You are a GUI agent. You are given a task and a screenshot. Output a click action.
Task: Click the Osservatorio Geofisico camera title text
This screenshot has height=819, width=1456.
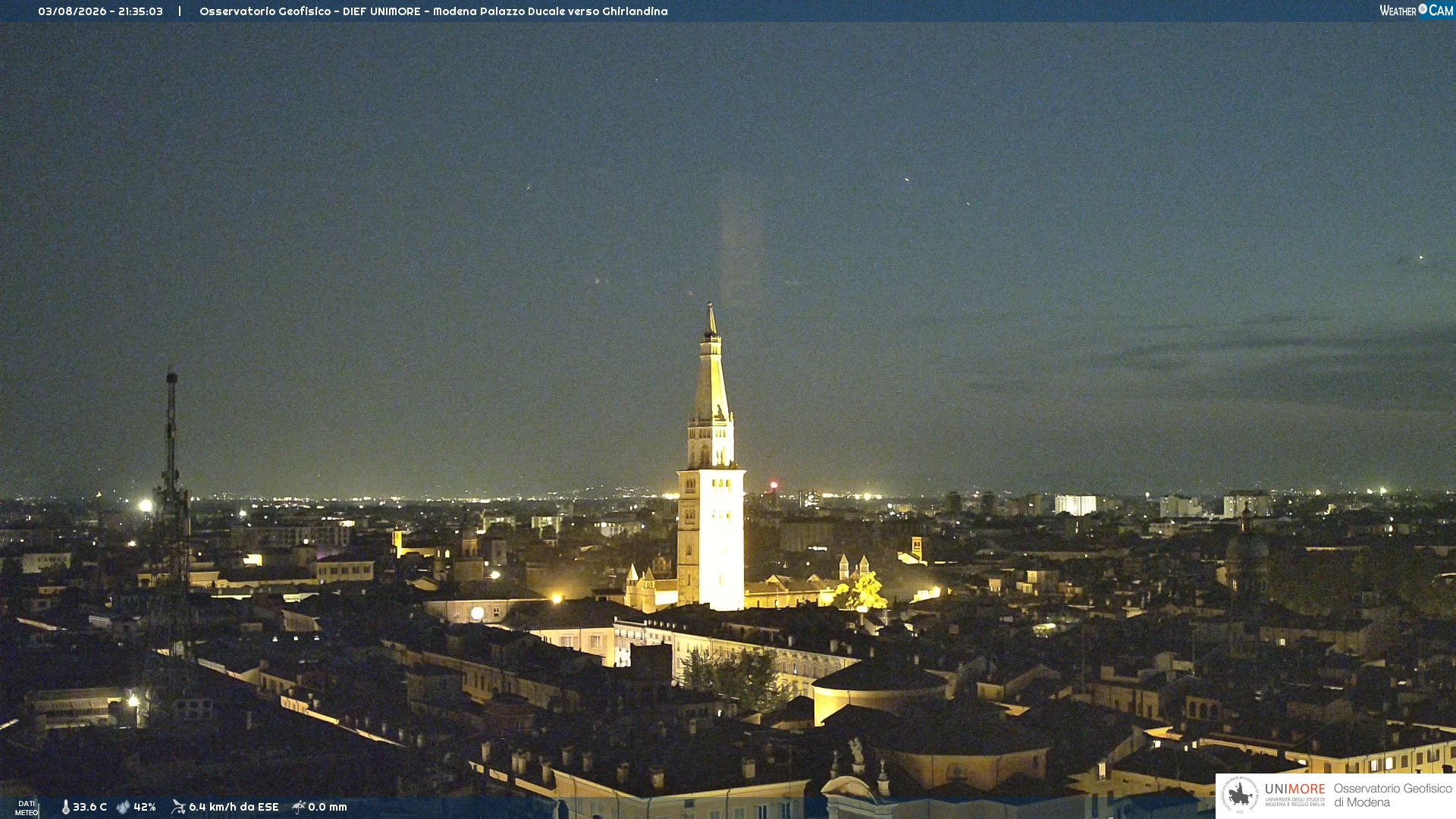click(x=434, y=11)
